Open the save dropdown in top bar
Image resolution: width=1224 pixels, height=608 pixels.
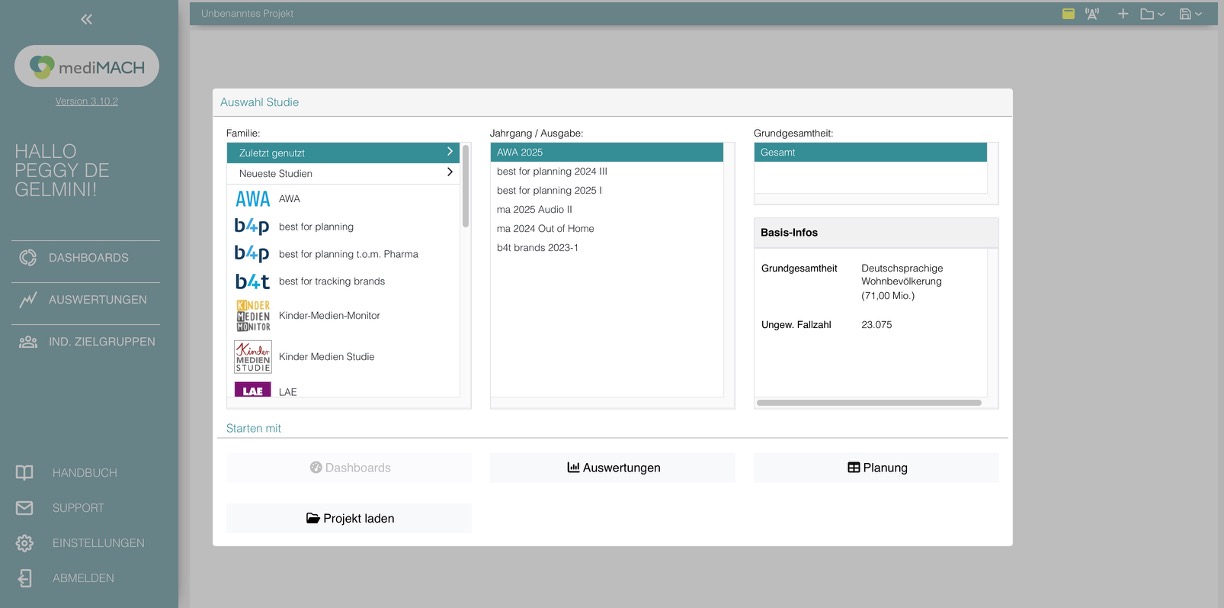1190,14
